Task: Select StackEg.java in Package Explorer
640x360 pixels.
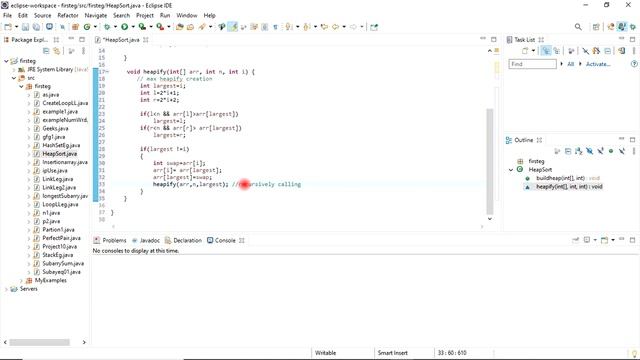Action: tap(58, 255)
